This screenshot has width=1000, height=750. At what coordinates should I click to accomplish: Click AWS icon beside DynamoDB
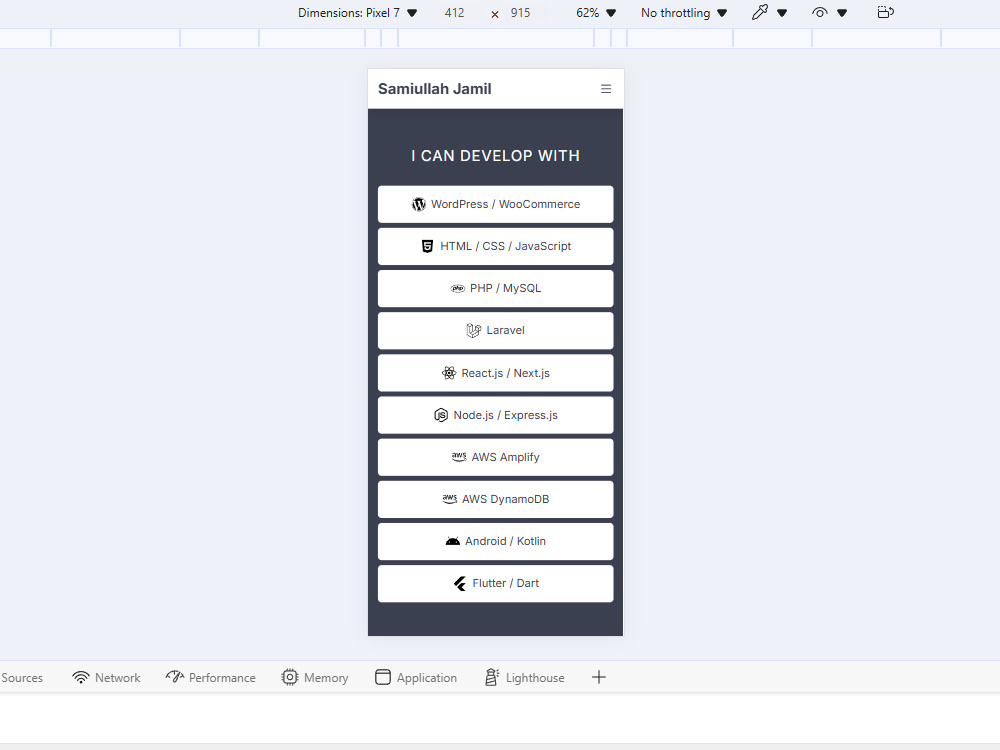[x=450, y=499]
